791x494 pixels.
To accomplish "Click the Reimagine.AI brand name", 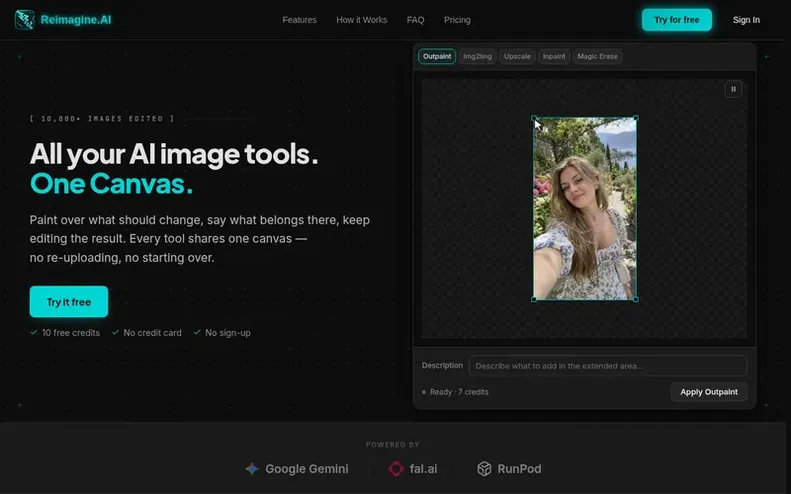I will (x=76, y=20).
